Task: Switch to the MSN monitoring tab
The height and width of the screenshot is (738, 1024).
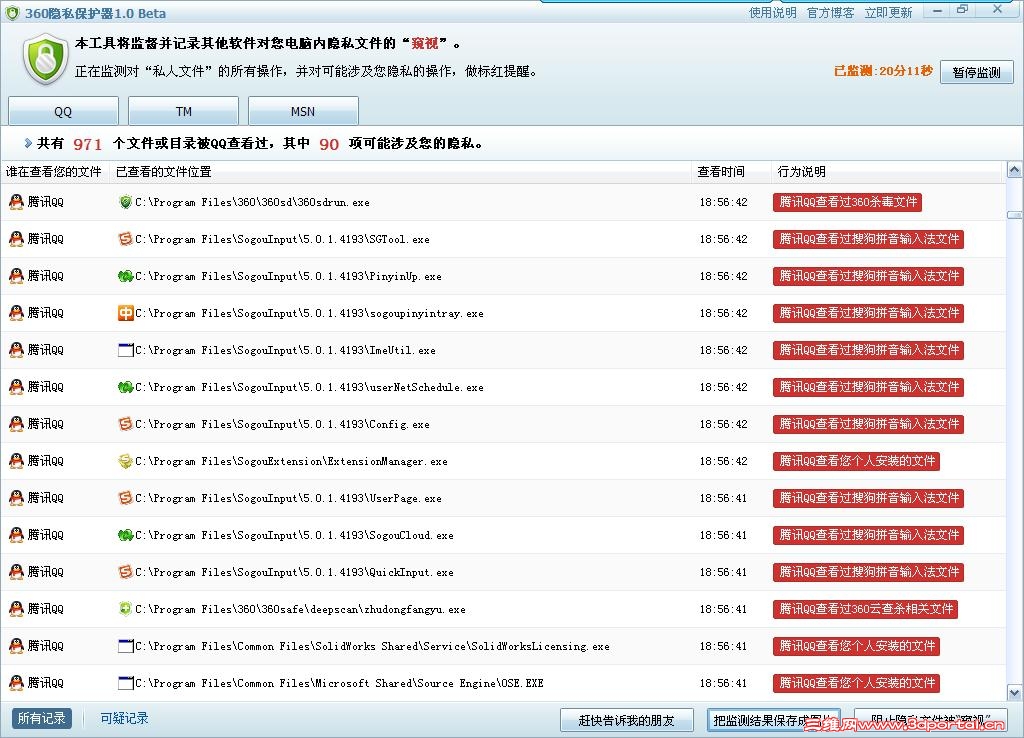Action: click(x=303, y=111)
